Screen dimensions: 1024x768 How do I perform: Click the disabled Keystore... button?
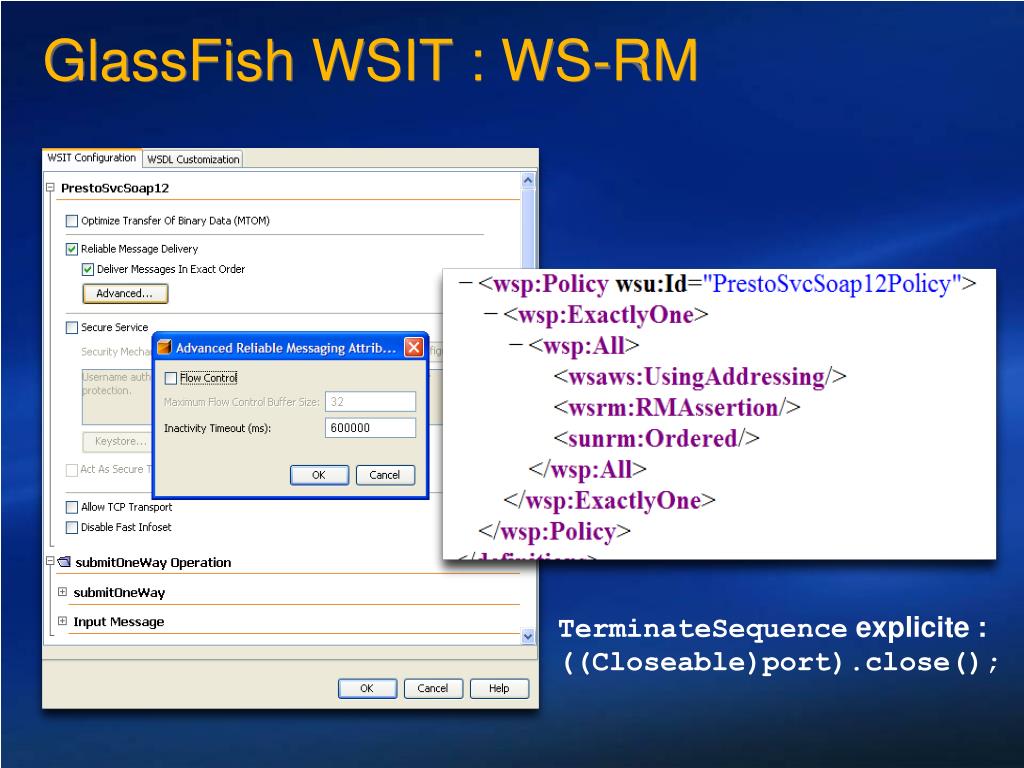click(118, 441)
